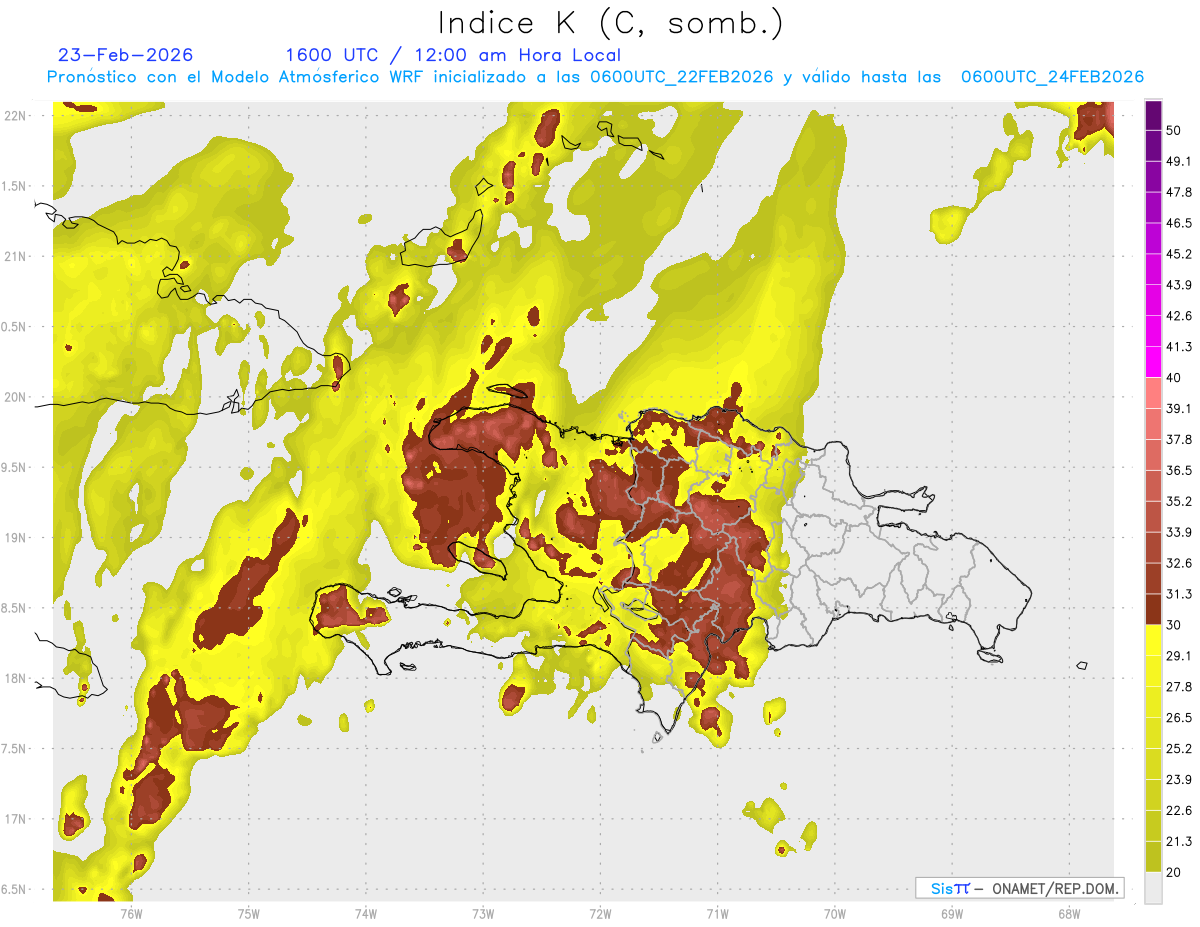Click the colorbar label "35.2"
1200x927 pixels.
pos(1179,501)
